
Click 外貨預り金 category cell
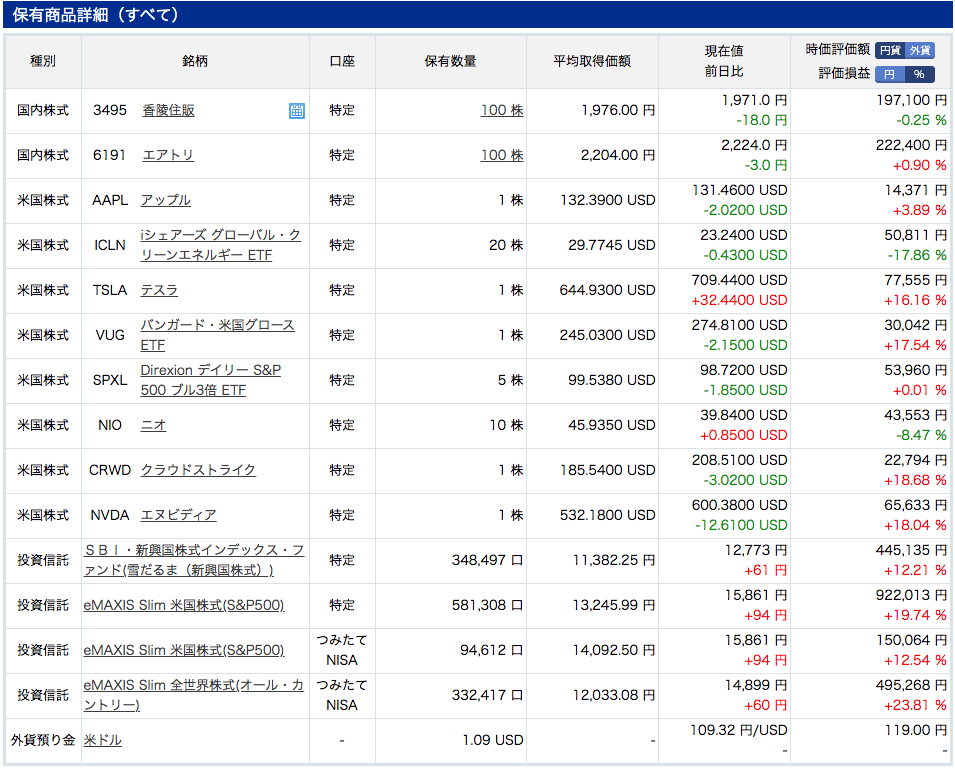[x=43, y=740]
